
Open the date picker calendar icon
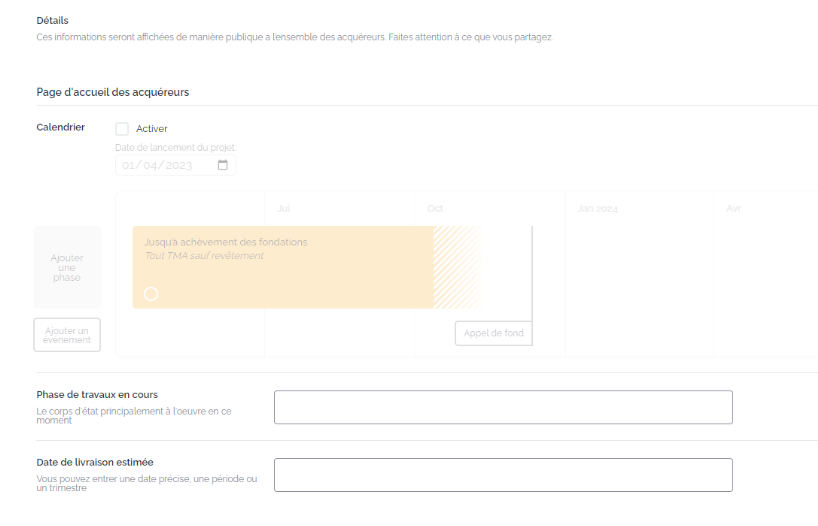[223, 166]
